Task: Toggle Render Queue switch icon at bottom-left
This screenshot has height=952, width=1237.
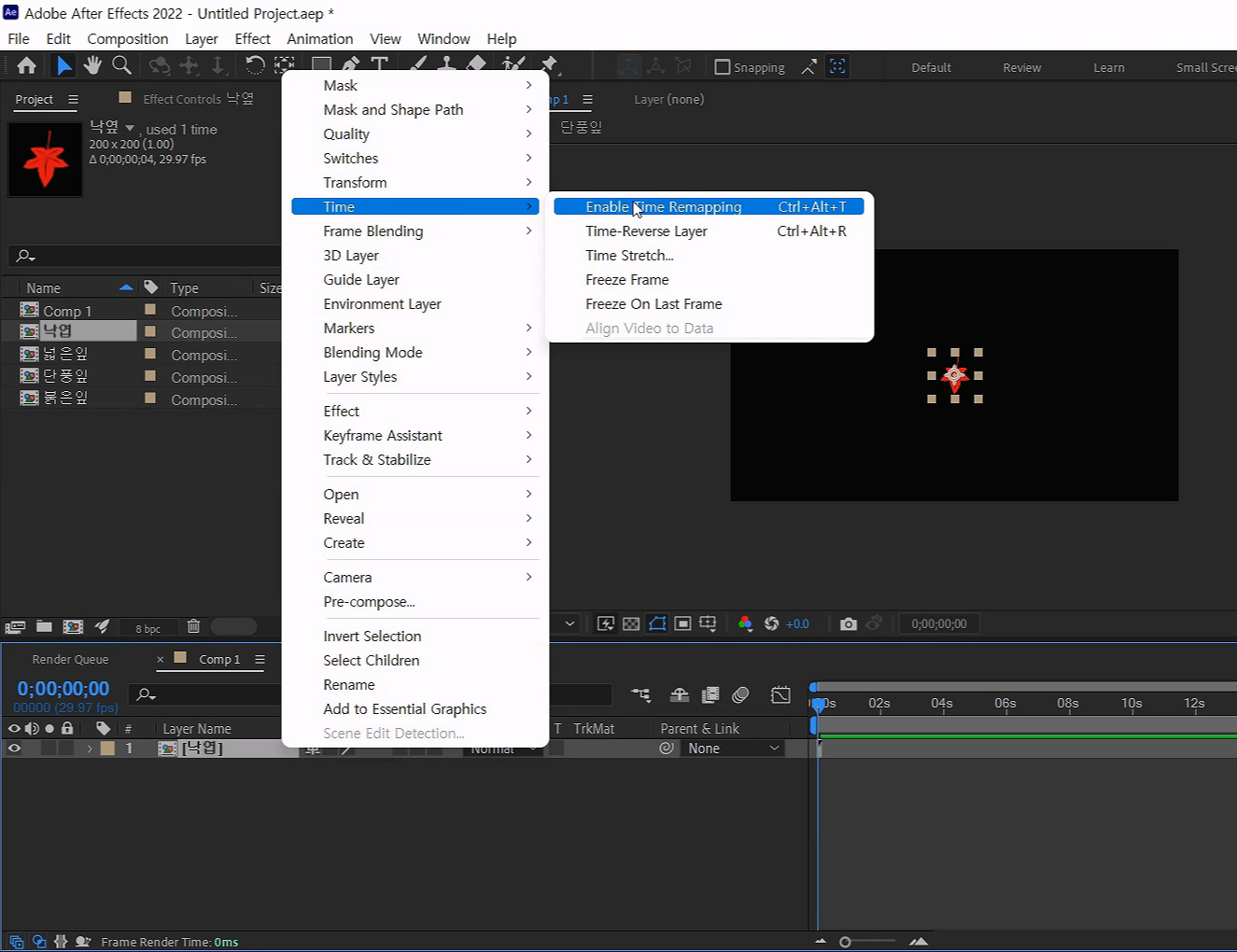Action: (83, 942)
